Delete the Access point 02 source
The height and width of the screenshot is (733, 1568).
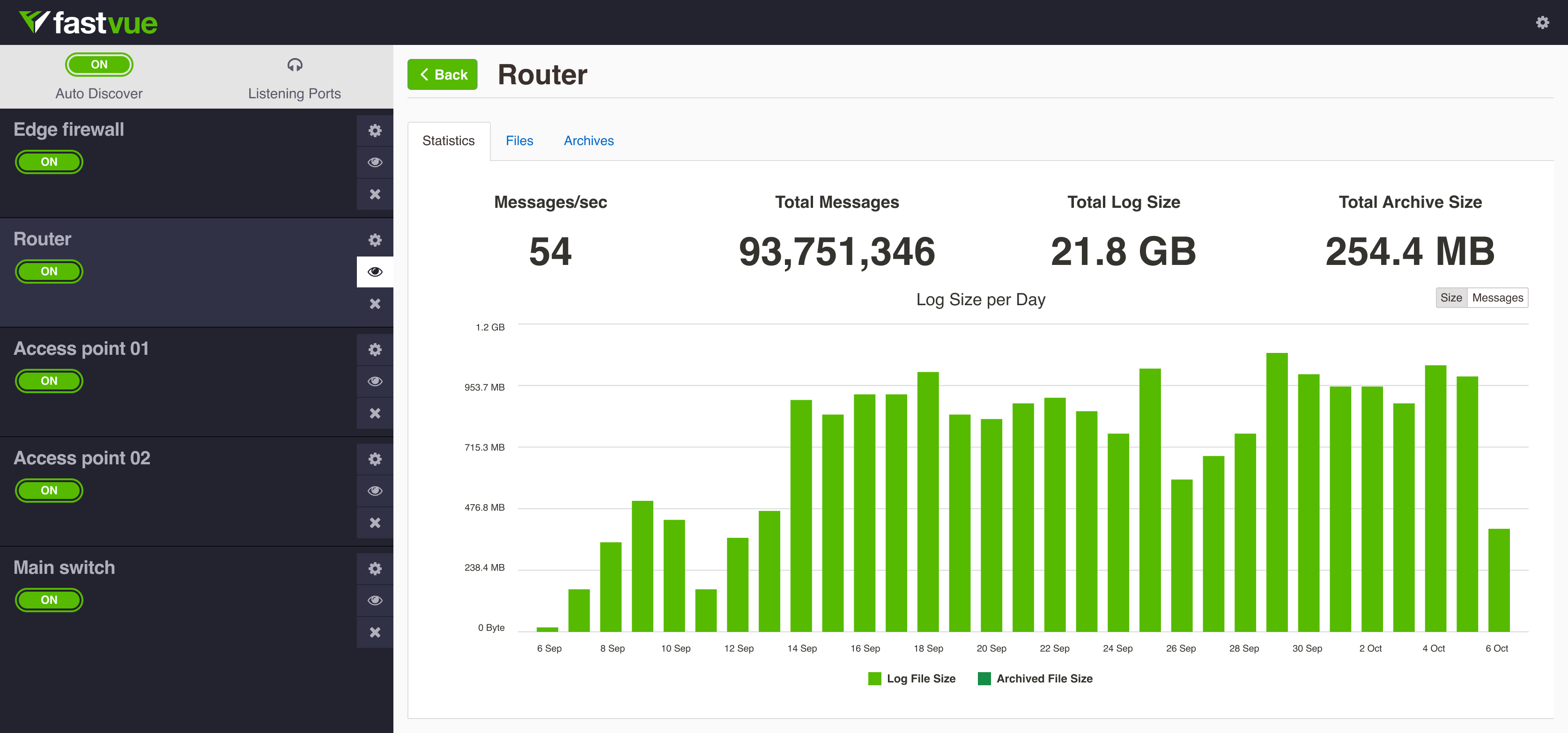point(375,522)
